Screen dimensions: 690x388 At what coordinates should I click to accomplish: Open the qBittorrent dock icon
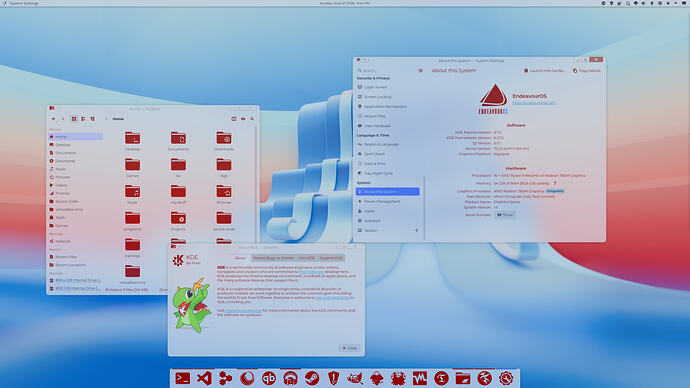point(269,378)
